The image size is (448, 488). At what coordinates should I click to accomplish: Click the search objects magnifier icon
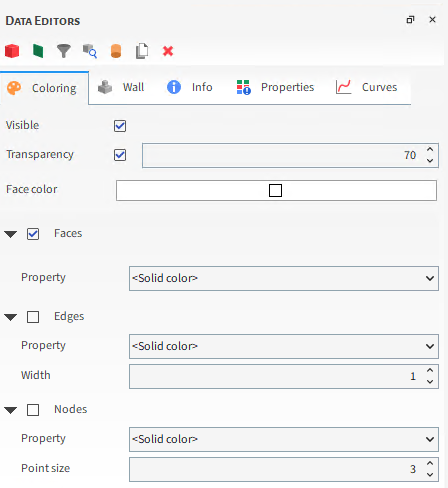90,51
